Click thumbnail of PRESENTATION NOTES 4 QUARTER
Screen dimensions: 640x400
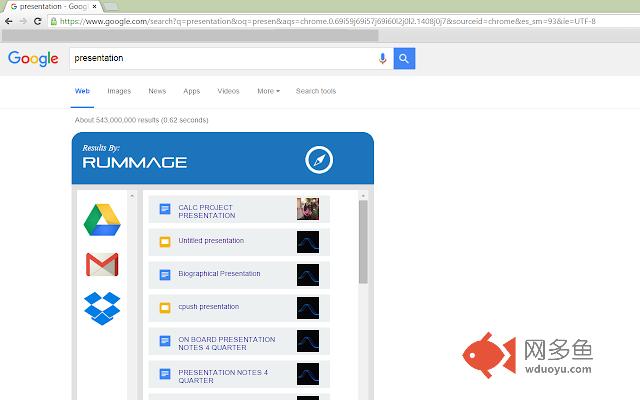pos(308,374)
